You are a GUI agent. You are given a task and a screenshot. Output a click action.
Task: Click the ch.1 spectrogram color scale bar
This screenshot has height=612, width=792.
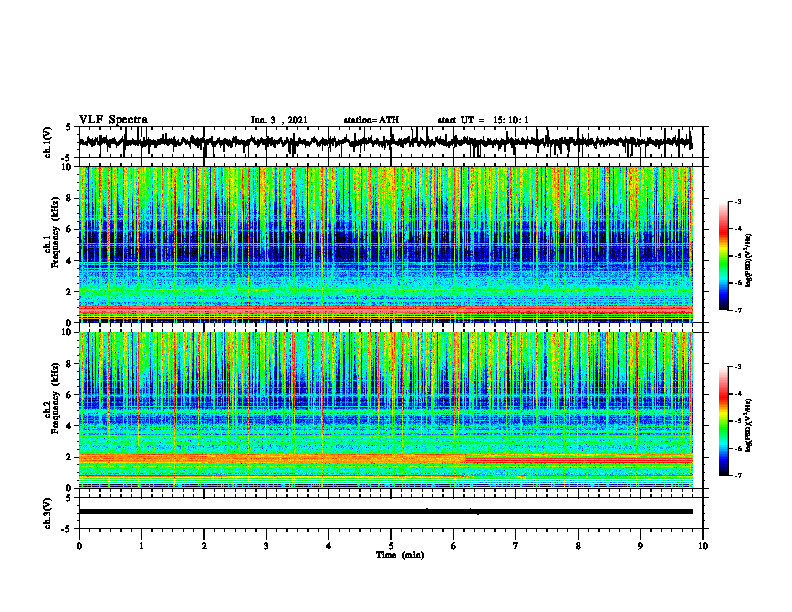coord(724,256)
